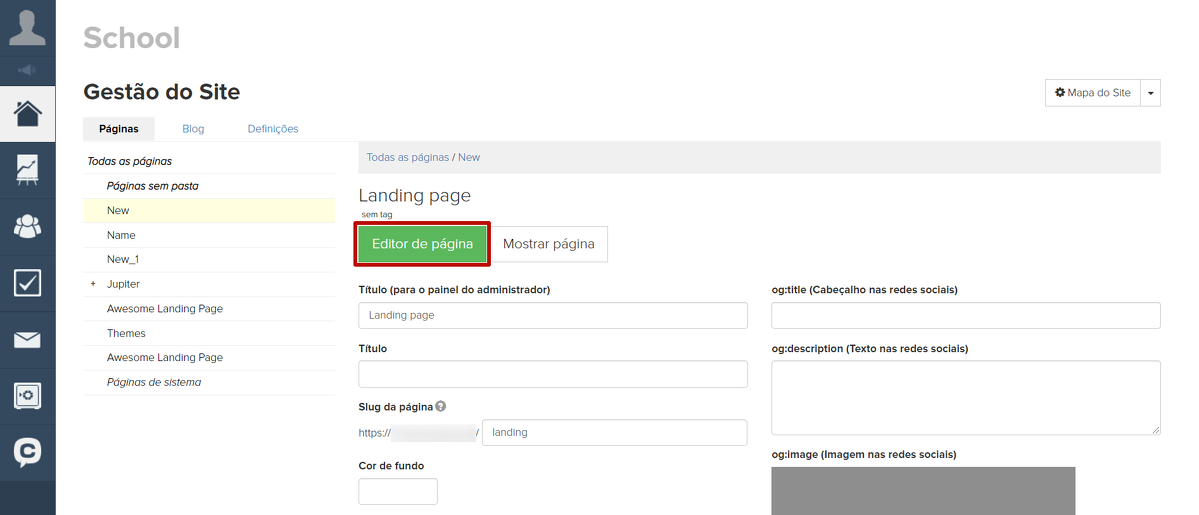Open the envelope messages sidebar icon

(27, 340)
